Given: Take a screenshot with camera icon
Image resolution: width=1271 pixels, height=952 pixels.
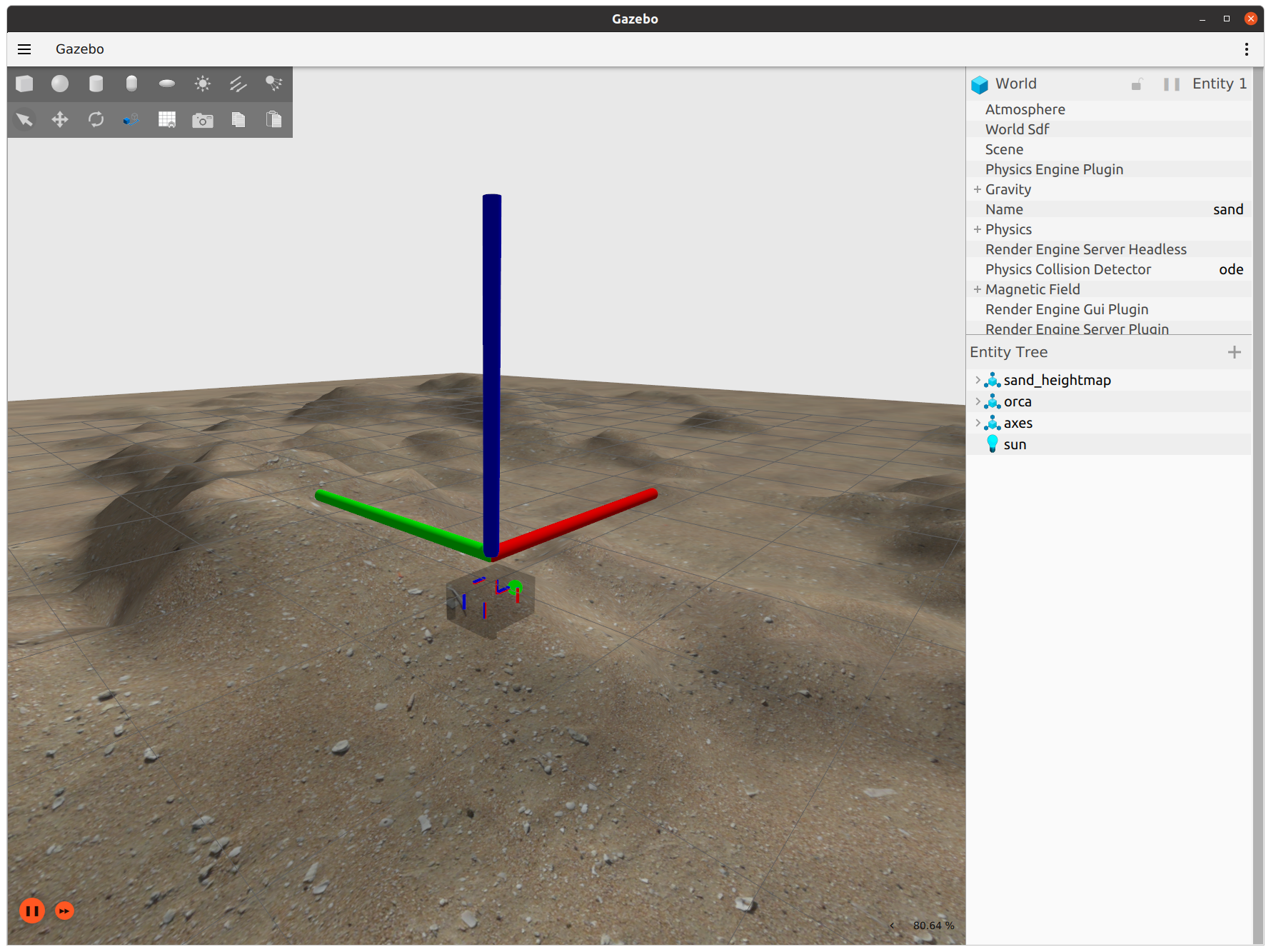Looking at the screenshot, I should 203,120.
